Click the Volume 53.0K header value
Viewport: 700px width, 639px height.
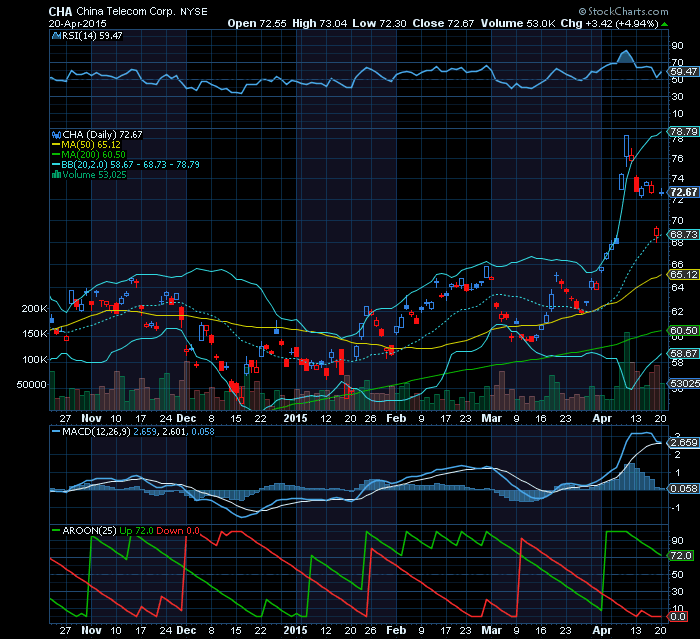pos(518,24)
